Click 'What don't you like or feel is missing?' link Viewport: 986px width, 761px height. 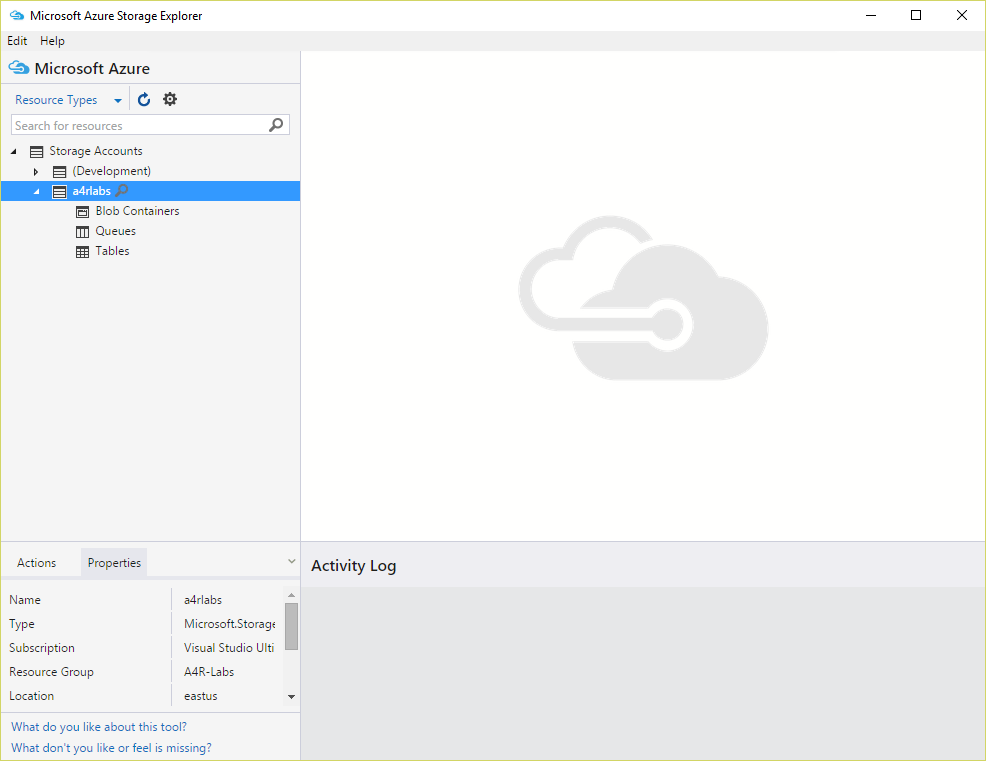111,748
